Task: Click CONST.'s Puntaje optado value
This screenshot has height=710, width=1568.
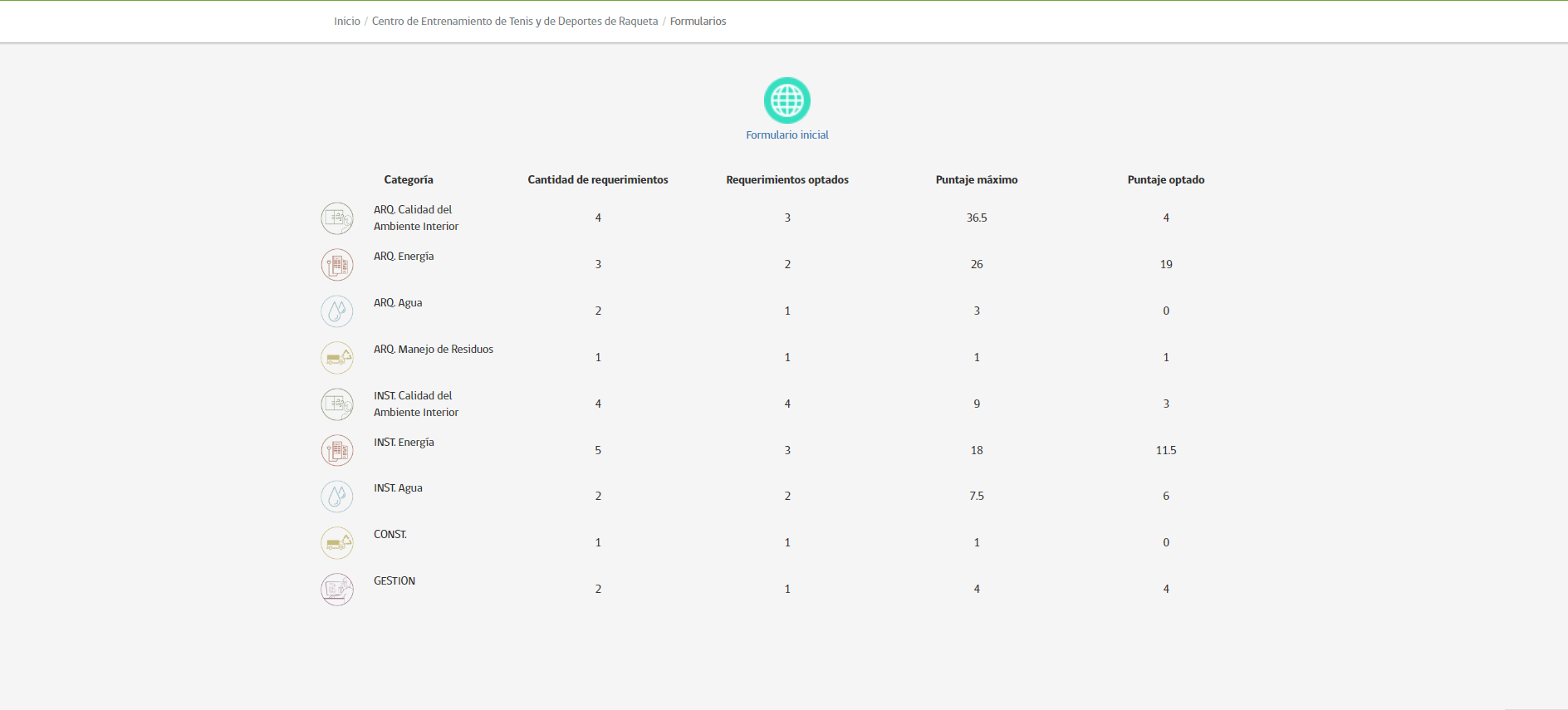Action: click(x=1166, y=542)
